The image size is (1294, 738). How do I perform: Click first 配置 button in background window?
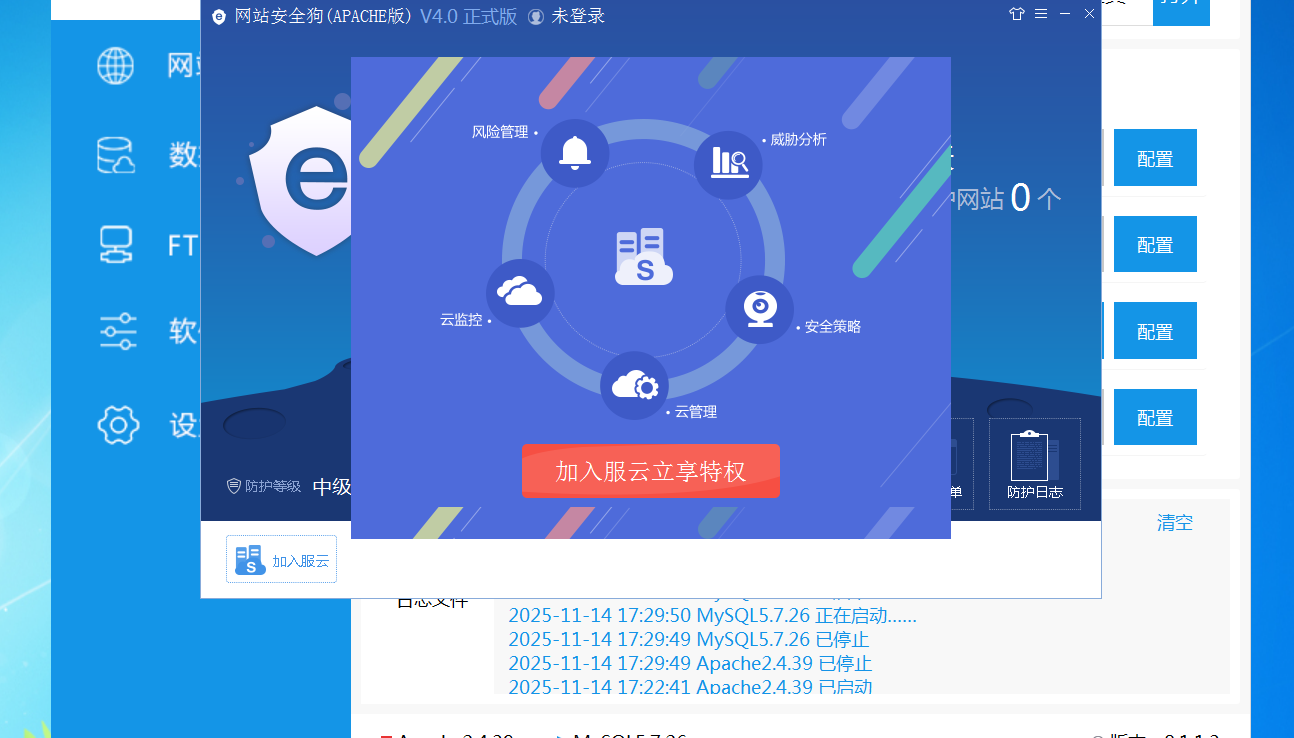[x=1155, y=158]
